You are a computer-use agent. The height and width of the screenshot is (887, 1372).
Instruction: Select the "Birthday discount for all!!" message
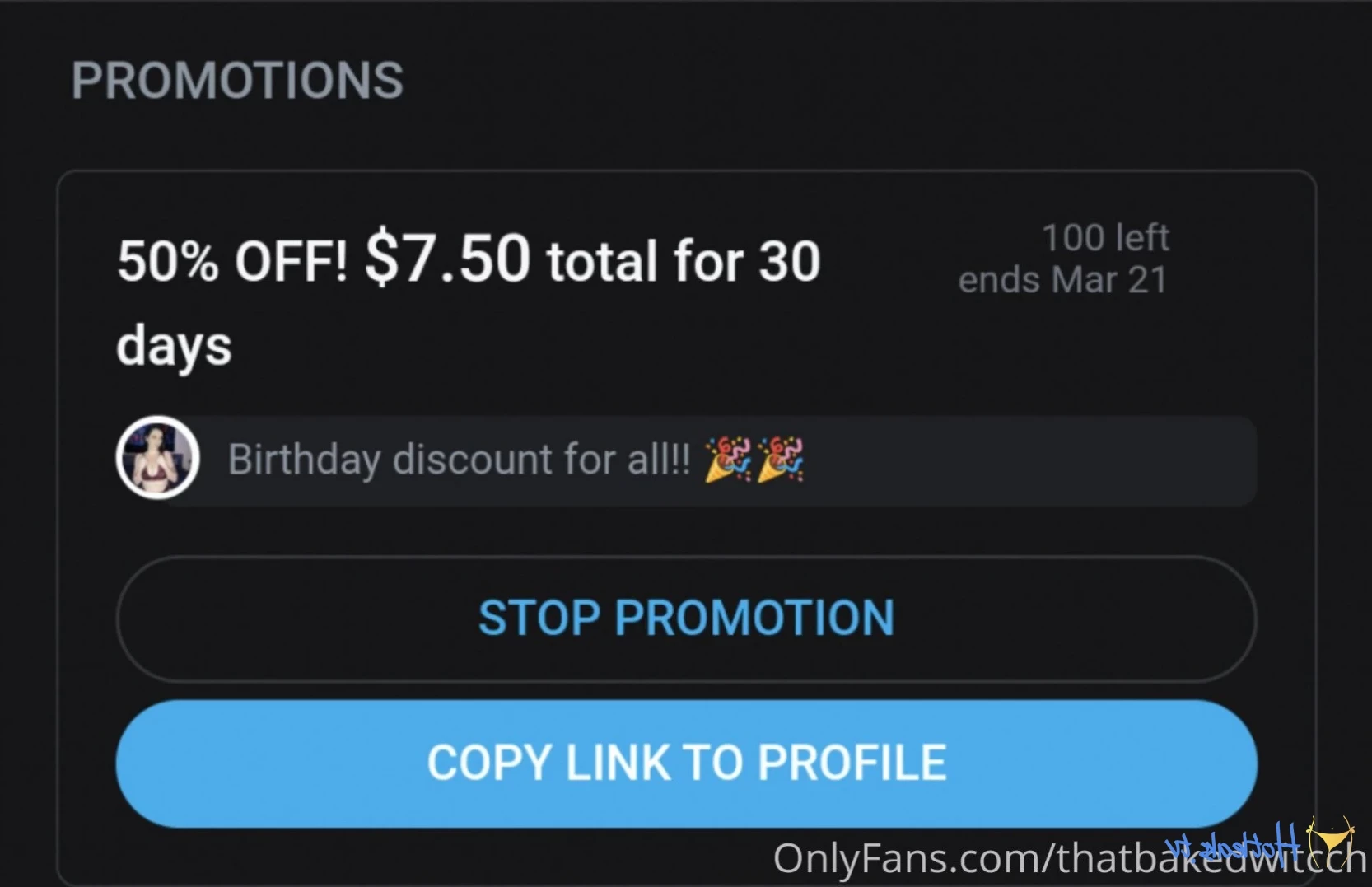tap(459, 460)
